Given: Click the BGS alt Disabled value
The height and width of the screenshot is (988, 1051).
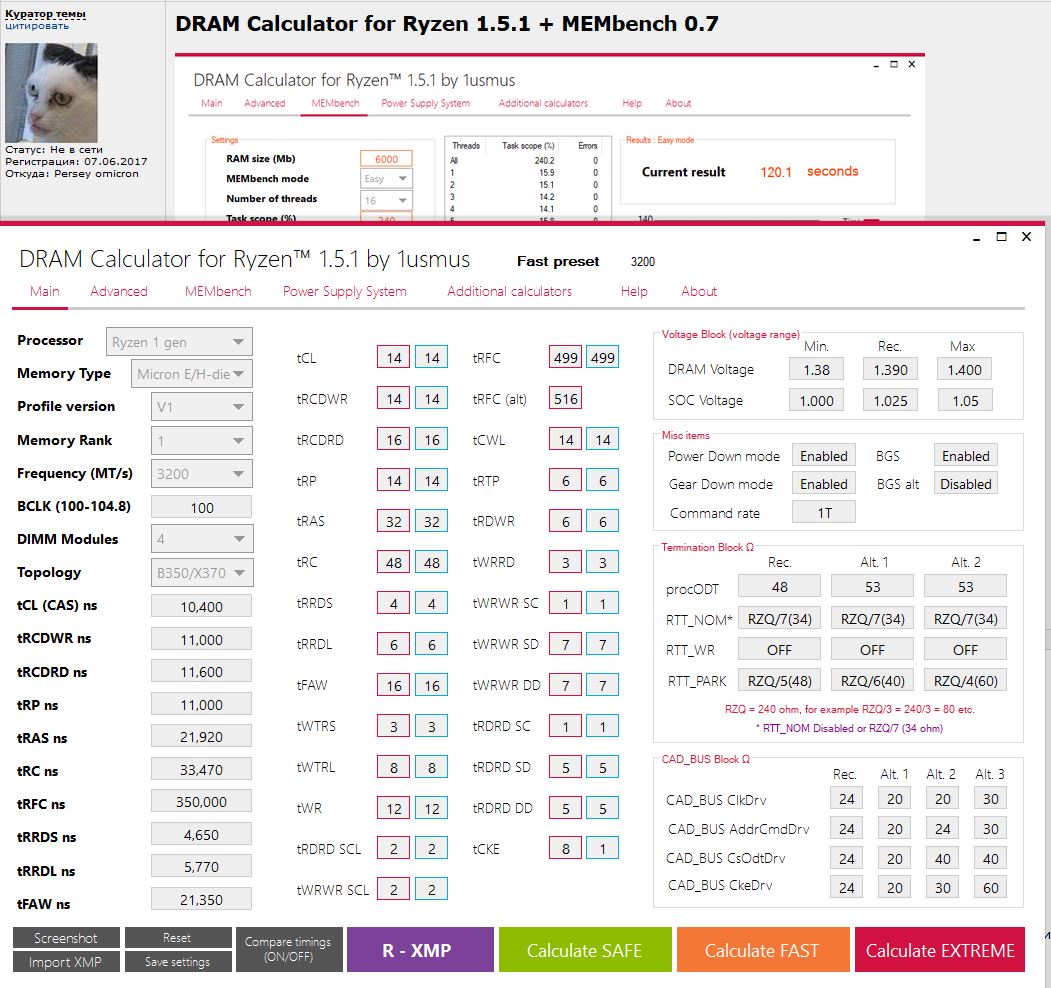Looking at the screenshot, I should click(x=965, y=484).
